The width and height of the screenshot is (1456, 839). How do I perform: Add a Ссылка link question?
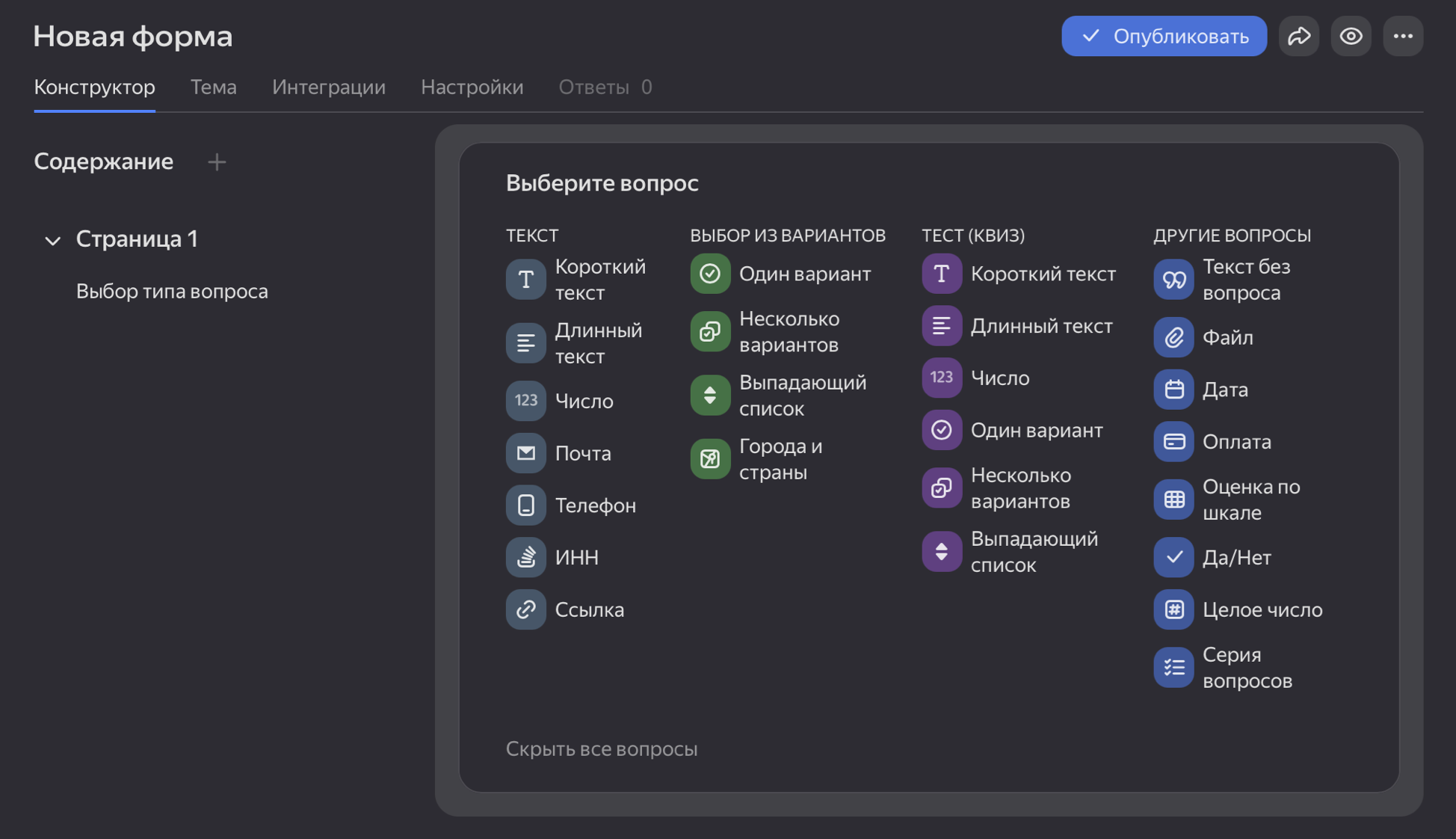point(525,609)
